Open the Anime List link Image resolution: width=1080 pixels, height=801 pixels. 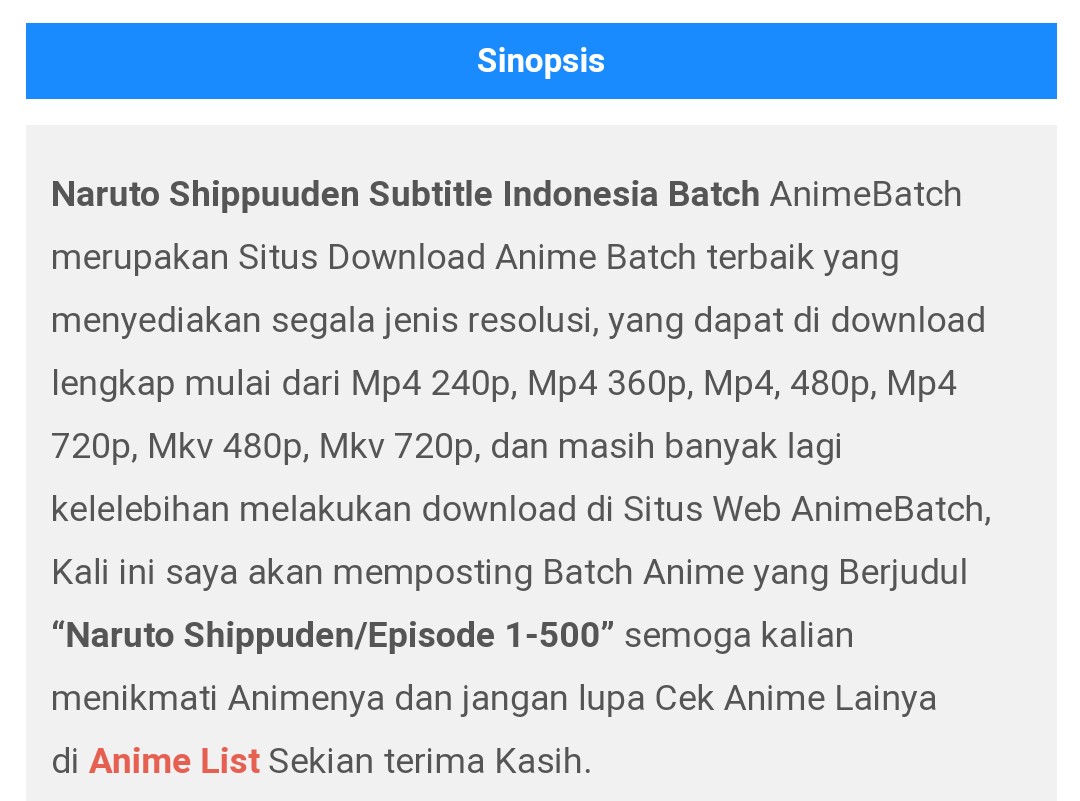click(174, 761)
